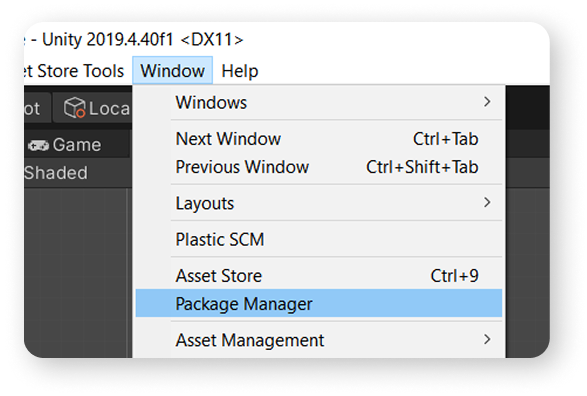This screenshot has width=587, height=396.
Task: Switch to the Game tab
Action: pos(77,144)
